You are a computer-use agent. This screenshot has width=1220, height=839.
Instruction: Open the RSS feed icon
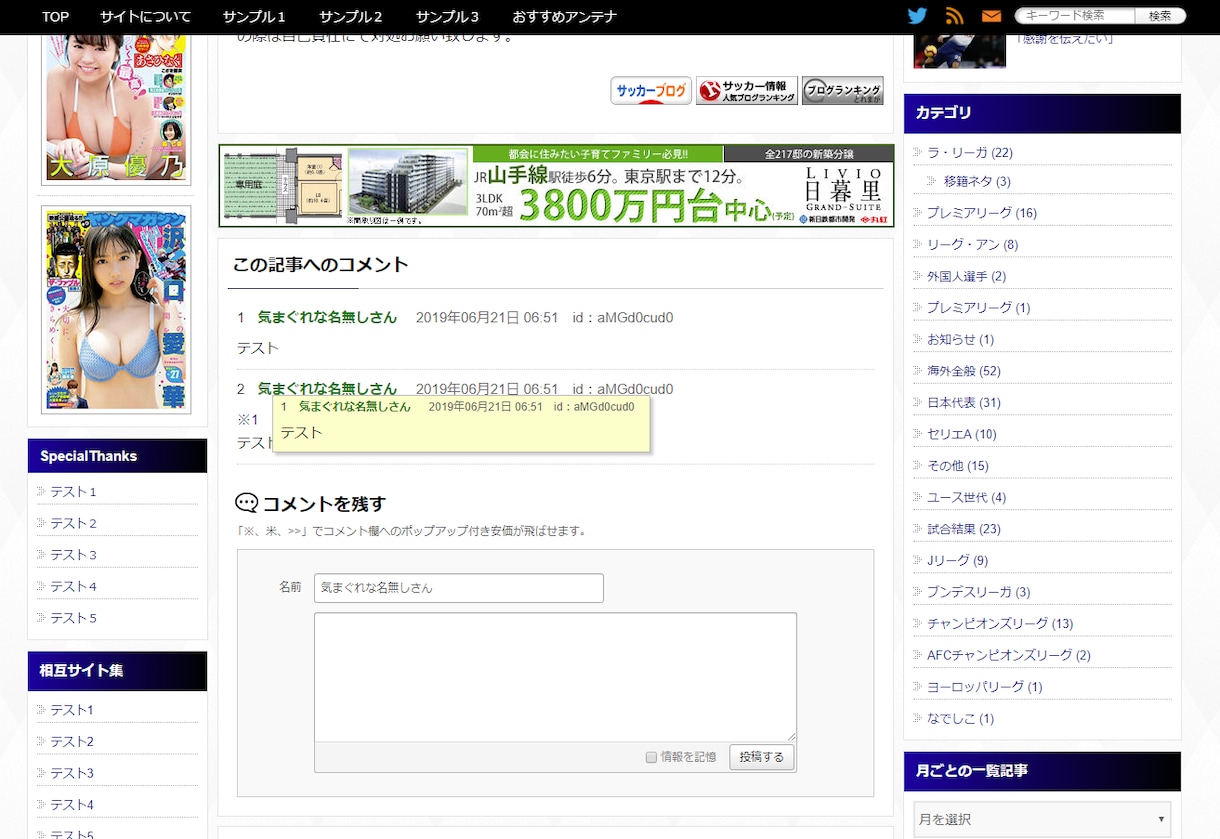[954, 16]
